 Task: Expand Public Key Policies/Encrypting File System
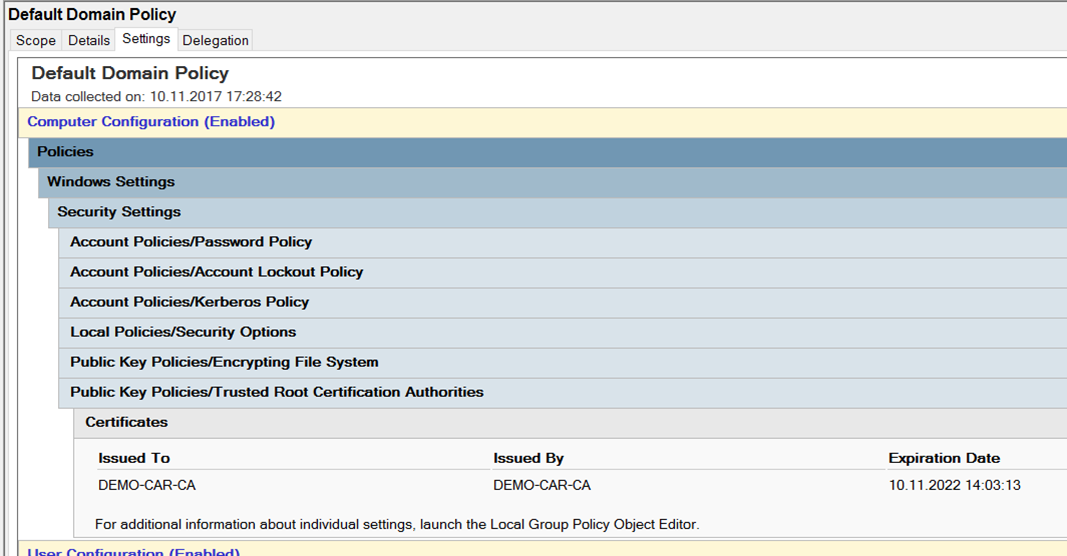(x=224, y=362)
